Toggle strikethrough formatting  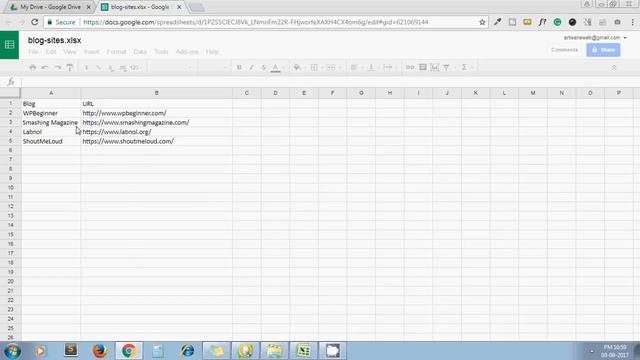264,67
